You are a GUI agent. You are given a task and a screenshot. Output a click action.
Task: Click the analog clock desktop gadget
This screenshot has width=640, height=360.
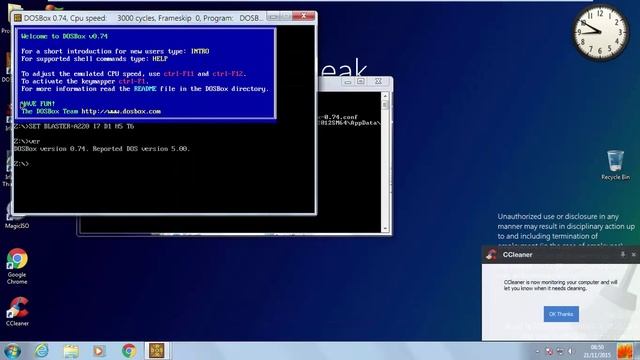coord(600,33)
